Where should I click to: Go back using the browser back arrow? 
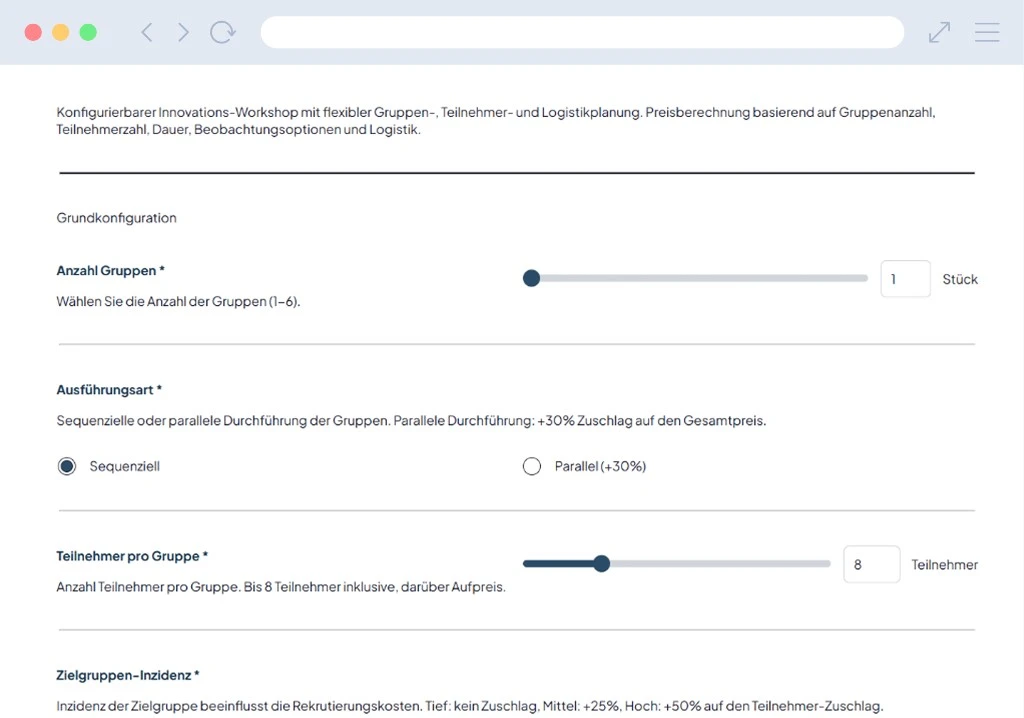click(147, 32)
